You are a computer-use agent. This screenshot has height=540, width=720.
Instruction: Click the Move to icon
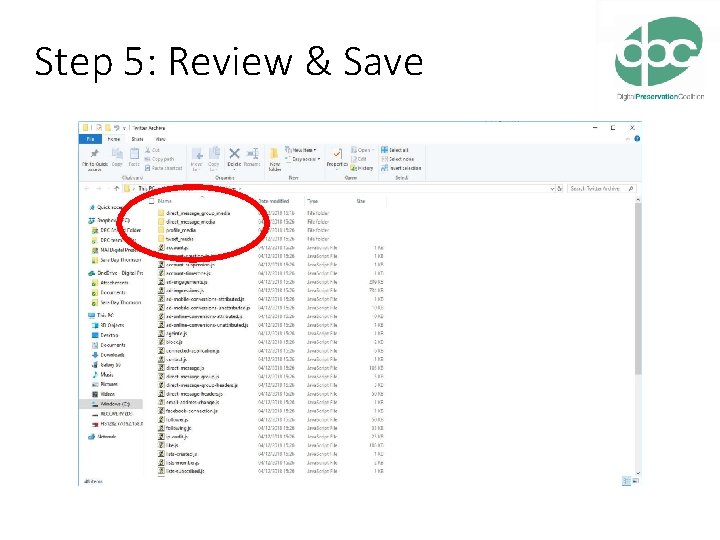(x=197, y=154)
